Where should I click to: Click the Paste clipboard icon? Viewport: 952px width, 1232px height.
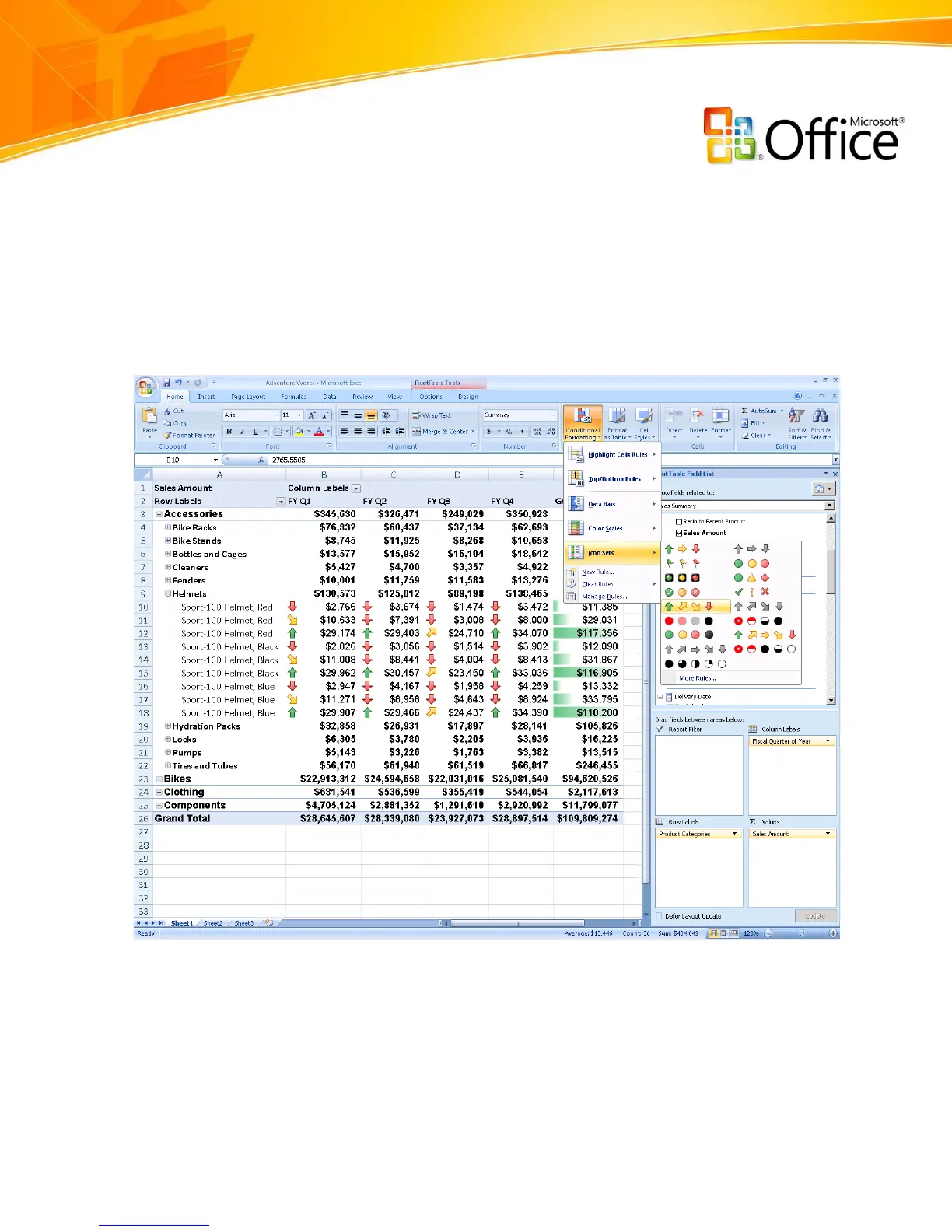(x=149, y=416)
